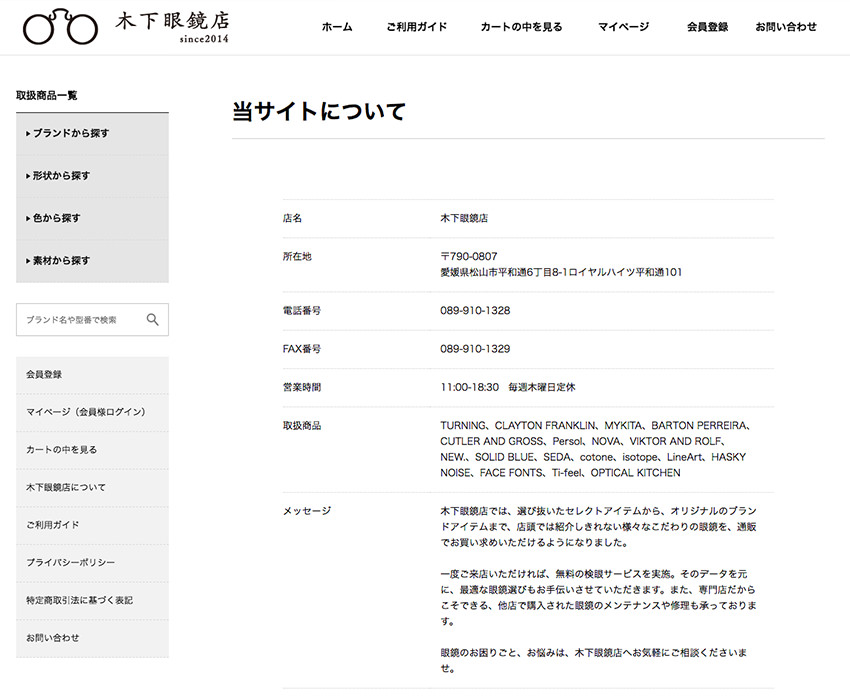The image size is (850, 700).
Task: Open 会員登録 from the top navigation
Action: pos(706,27)
